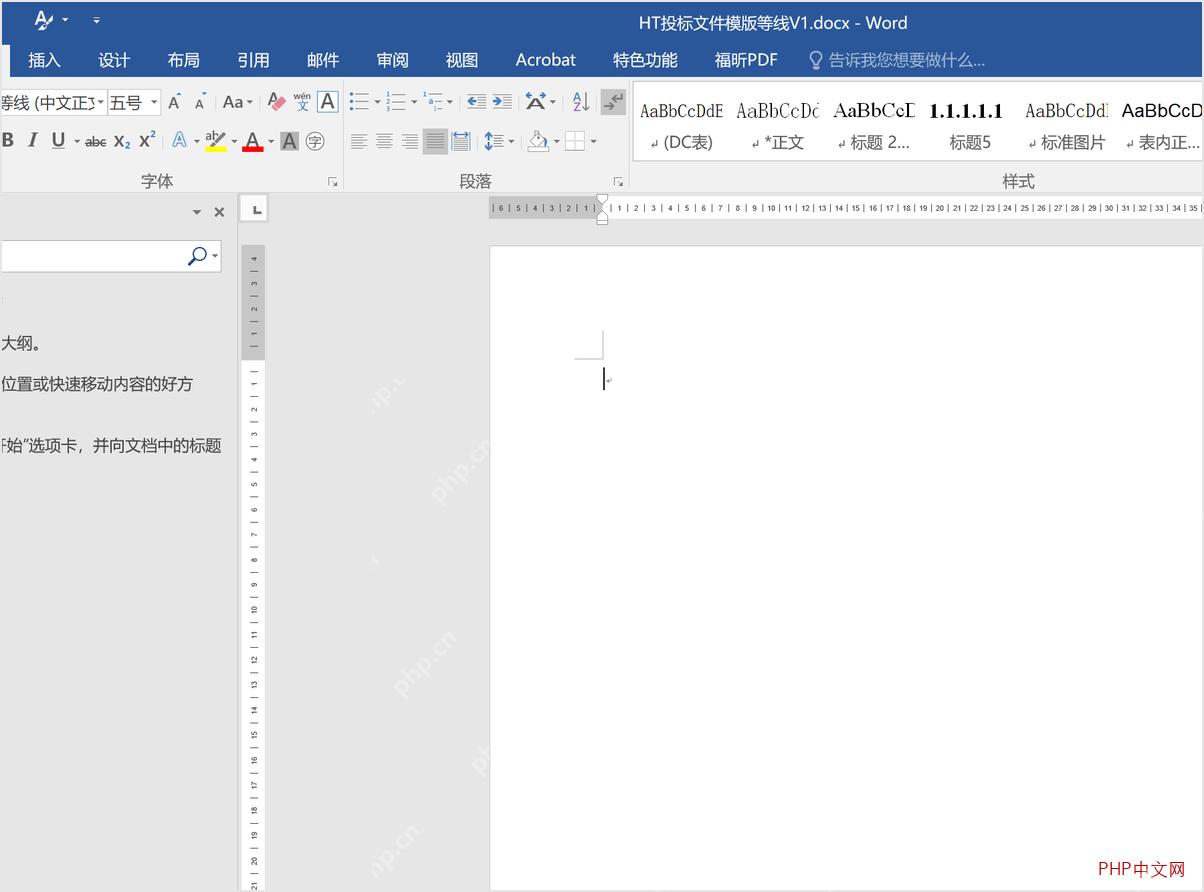The width and height of the screenshot is (1204, 892).
Task: Align text right
Action: (410, 141)
